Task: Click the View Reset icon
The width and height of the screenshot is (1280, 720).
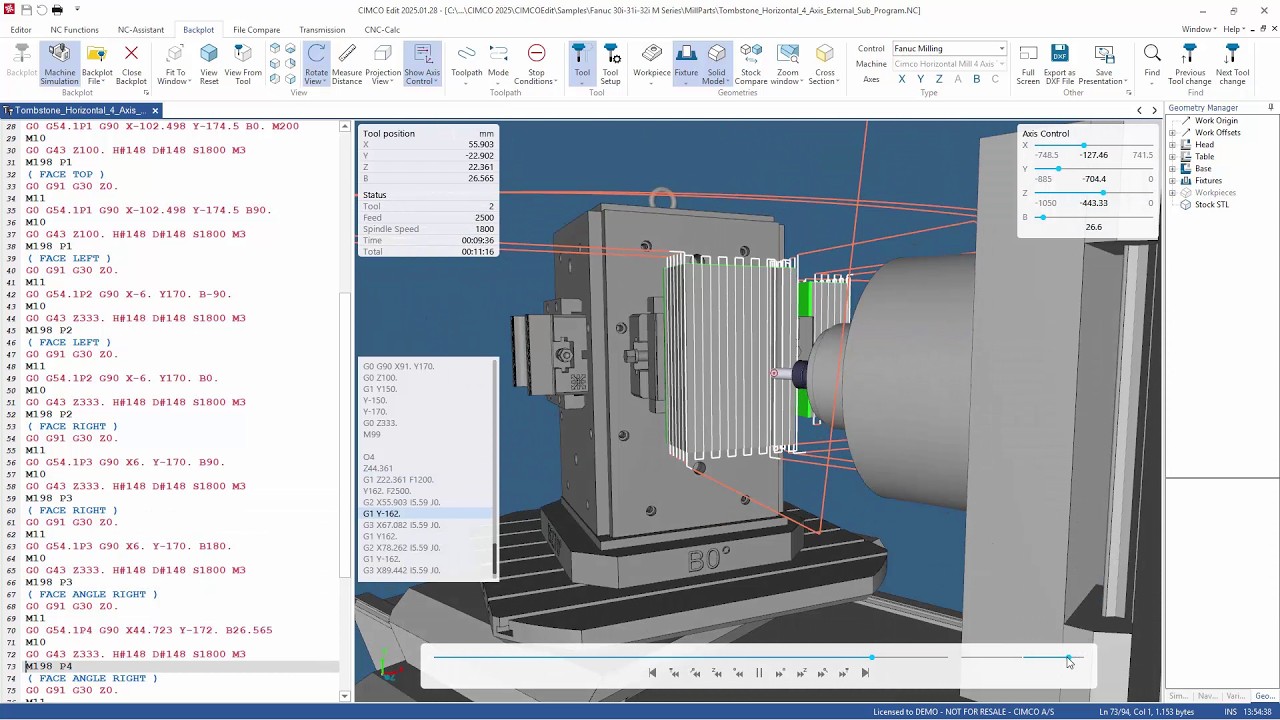Action: pyautogui.click(x=209, y=54)
